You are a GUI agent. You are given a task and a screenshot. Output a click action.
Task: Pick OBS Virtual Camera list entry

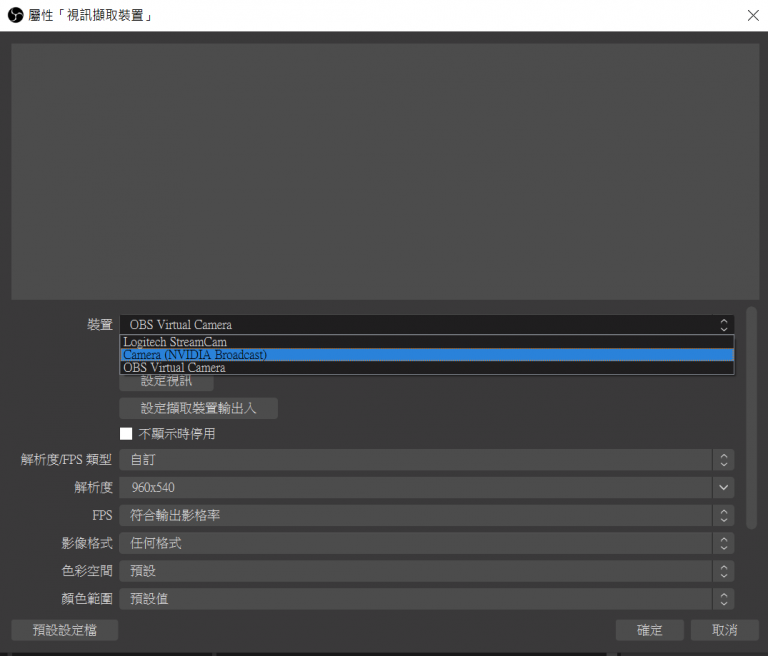[427, 367]
